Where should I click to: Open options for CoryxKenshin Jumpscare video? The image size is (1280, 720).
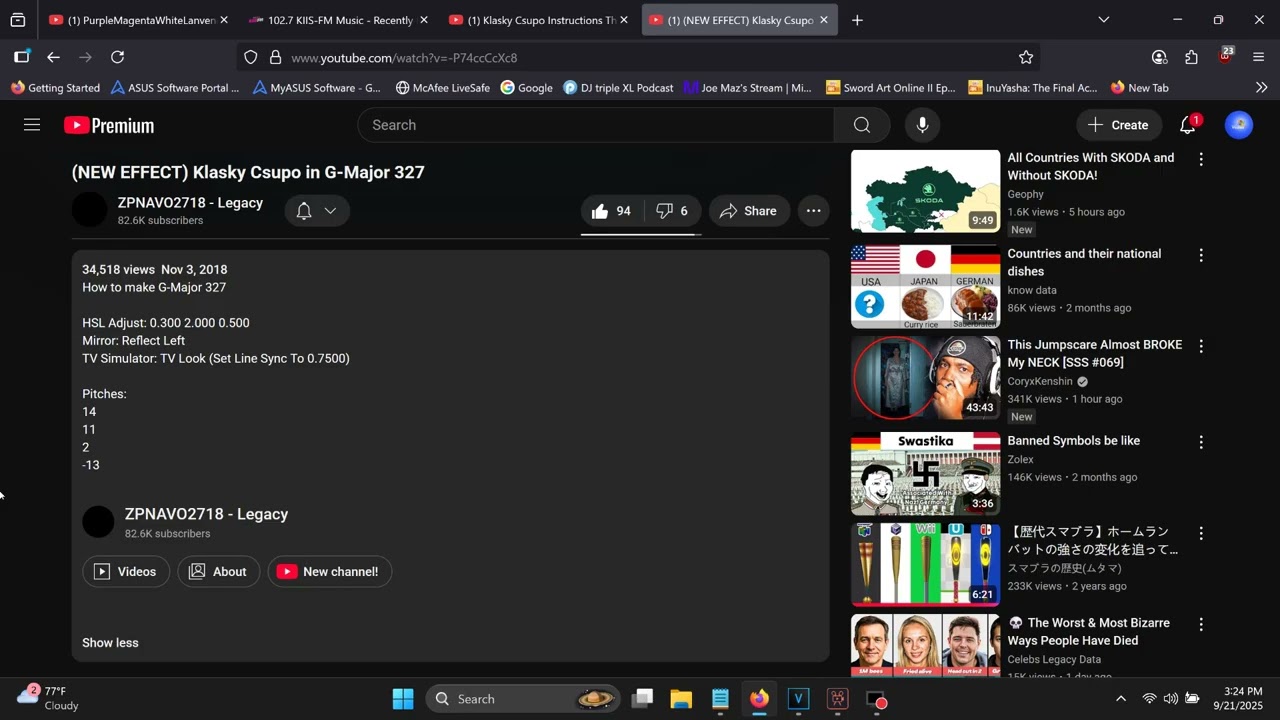pyautogui.click(x=1201, y=347)
